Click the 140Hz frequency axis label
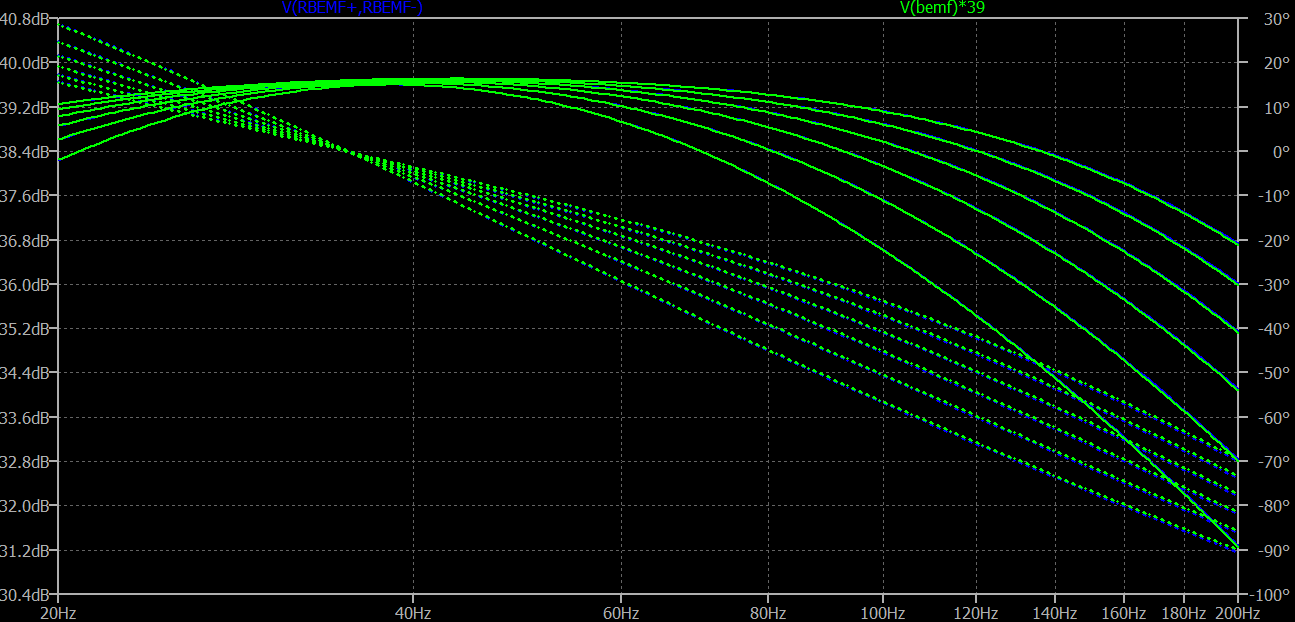This screenshot has width=1295, height=622. coord(1055,612)
